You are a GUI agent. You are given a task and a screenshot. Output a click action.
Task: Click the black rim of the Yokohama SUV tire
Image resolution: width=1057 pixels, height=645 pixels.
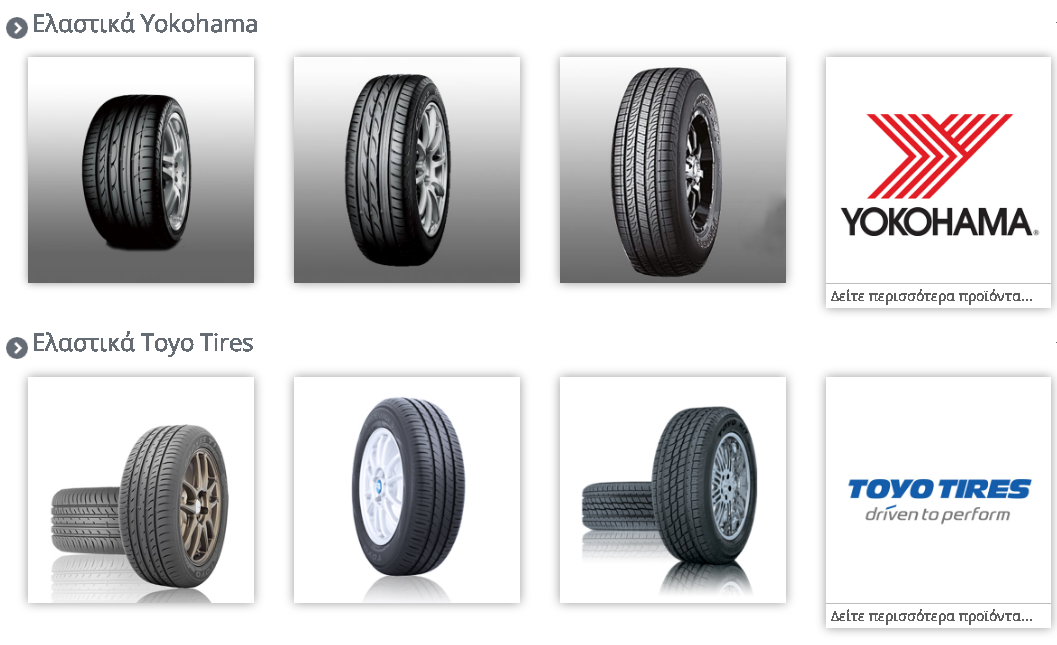coord(700,172)
